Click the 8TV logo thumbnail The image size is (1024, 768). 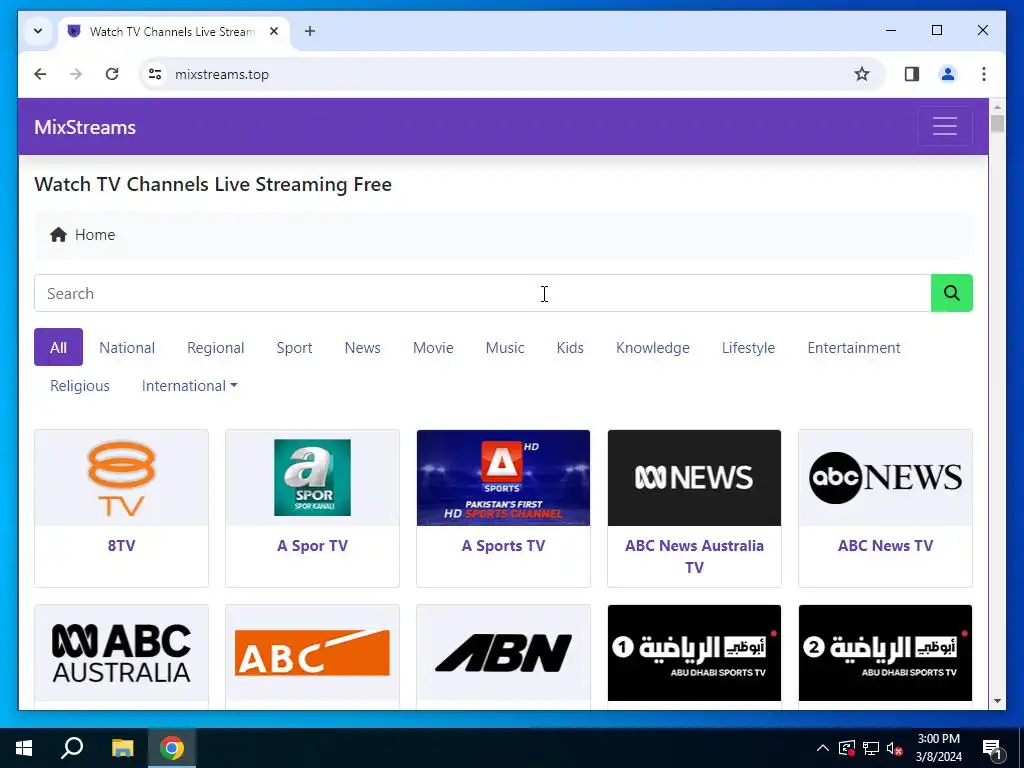tap(121, 477)
